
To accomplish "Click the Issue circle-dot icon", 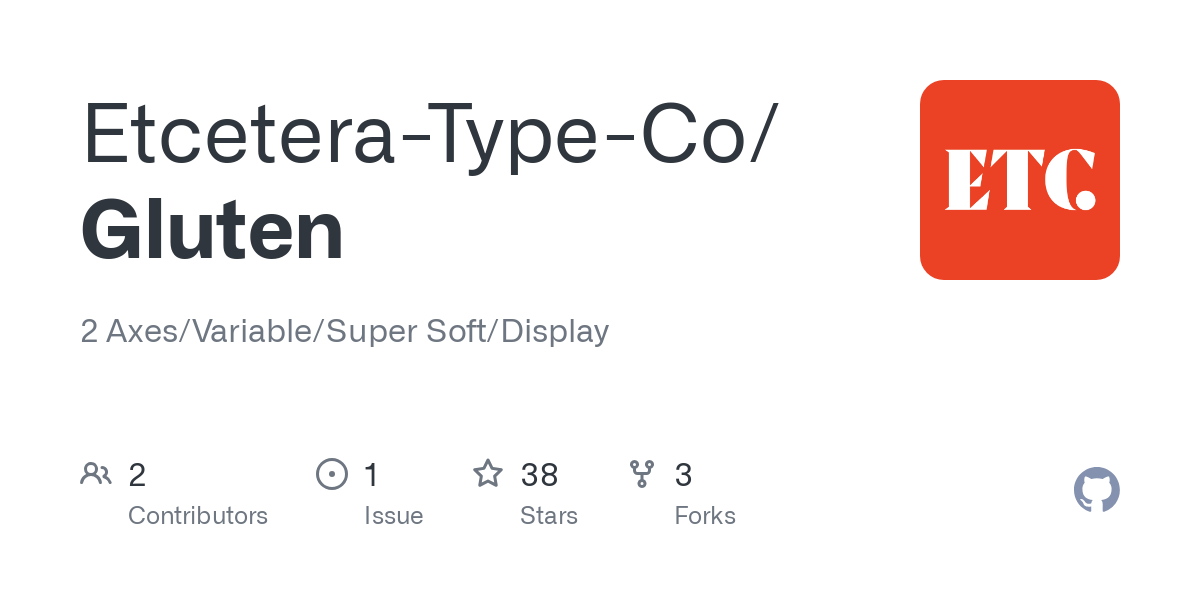I will (x=332, y=474).
